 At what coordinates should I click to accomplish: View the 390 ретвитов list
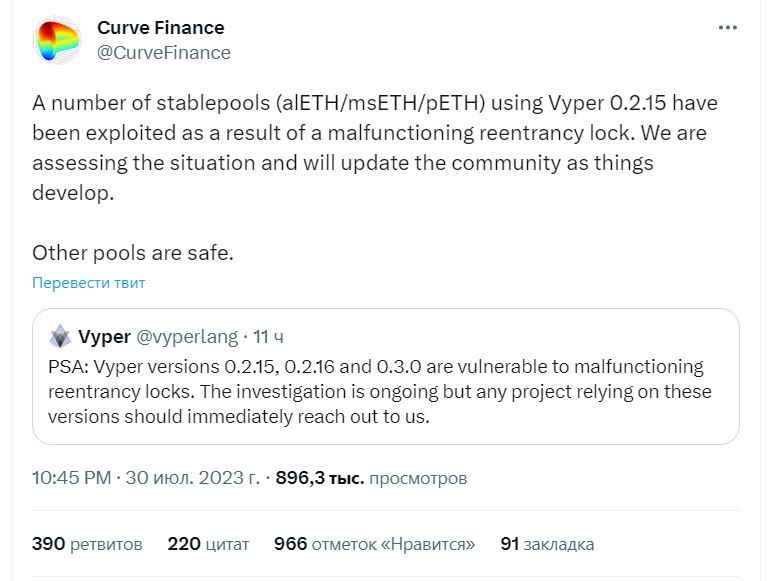[87, 544]
